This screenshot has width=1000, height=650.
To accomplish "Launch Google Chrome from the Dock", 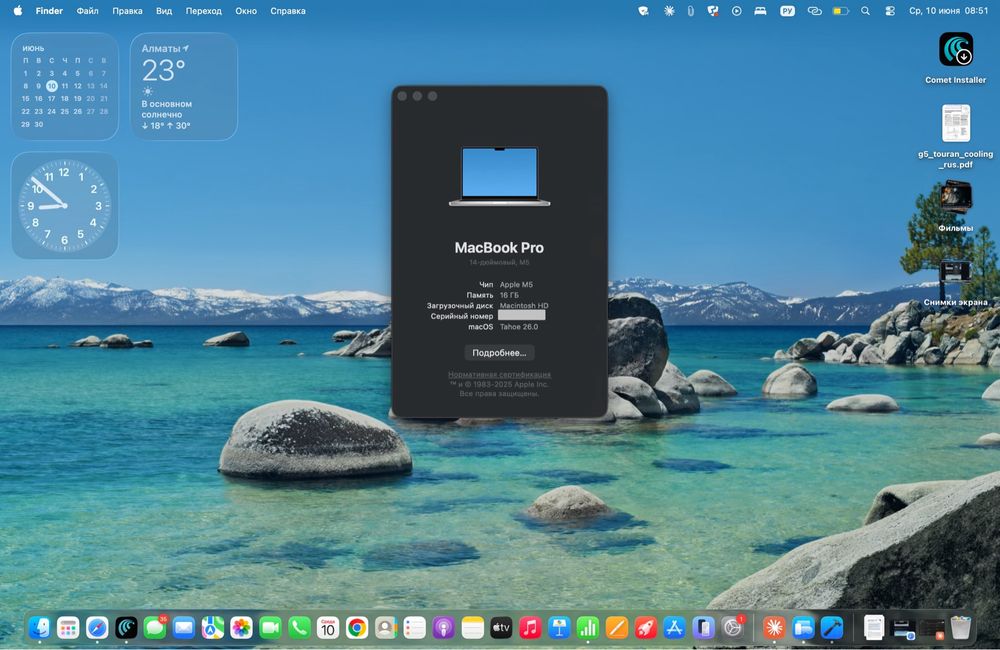I will click(x=357, y=628).
